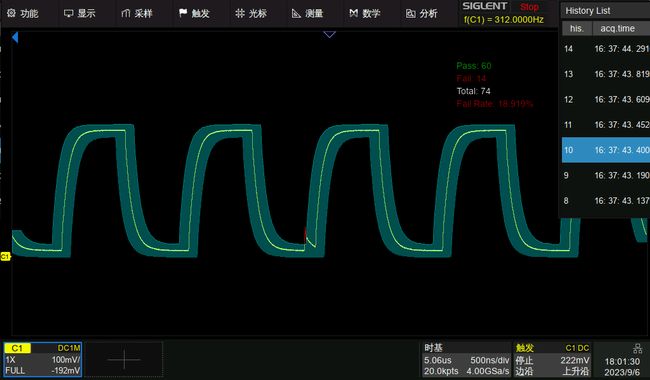Select history frame 12 in History List
The height and width of the screenshot is (380, 650).
tap(606, 99)
